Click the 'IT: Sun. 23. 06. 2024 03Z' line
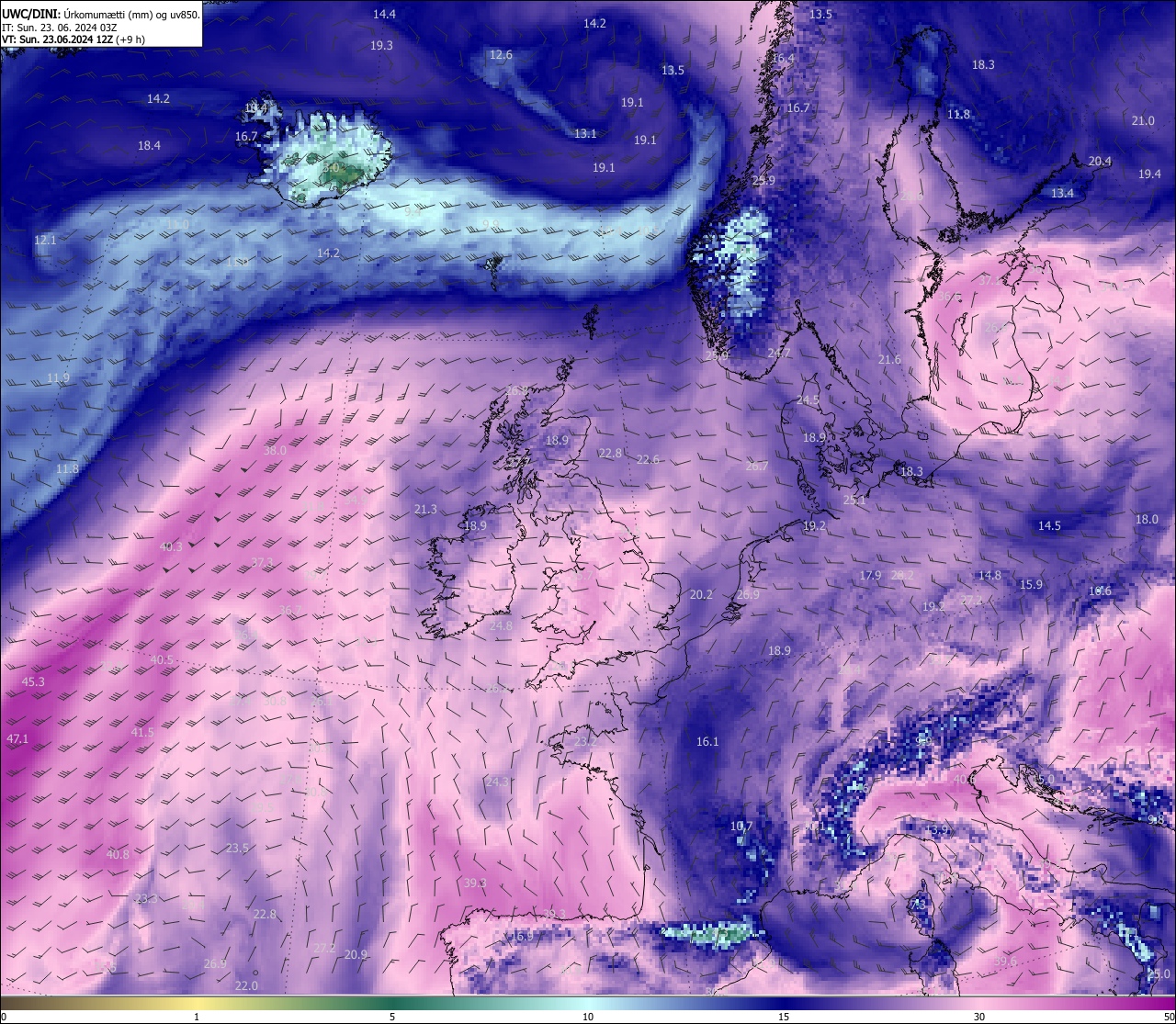 [59, 28]
